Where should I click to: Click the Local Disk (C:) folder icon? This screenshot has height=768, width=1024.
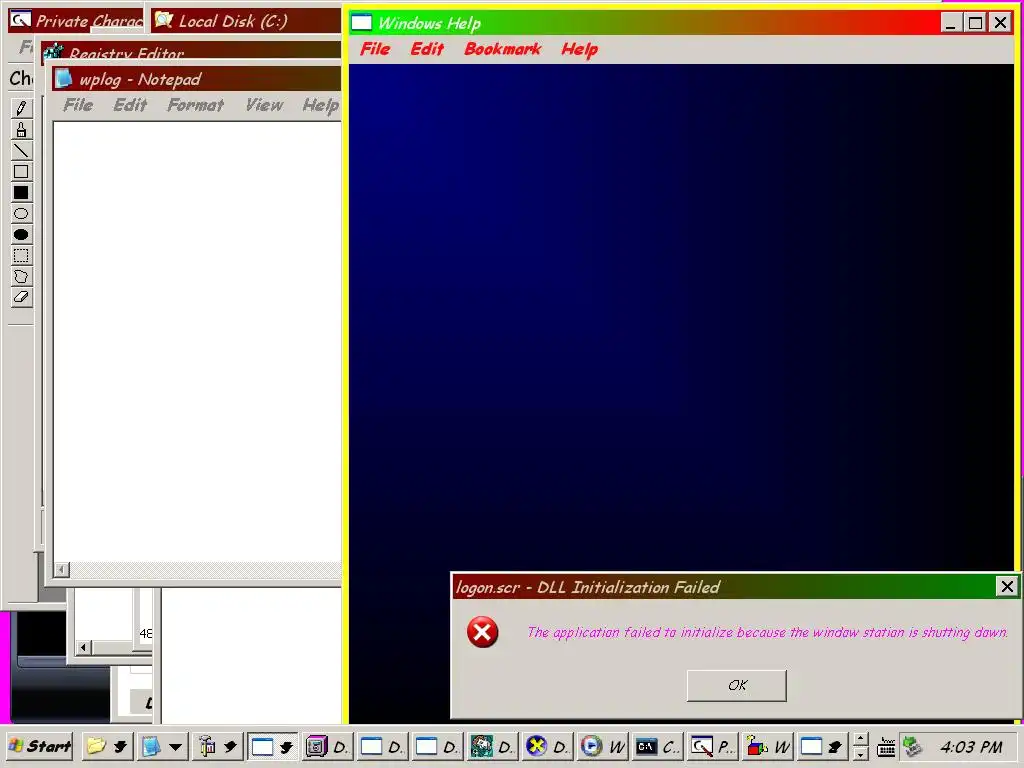[x=163, y=20]
